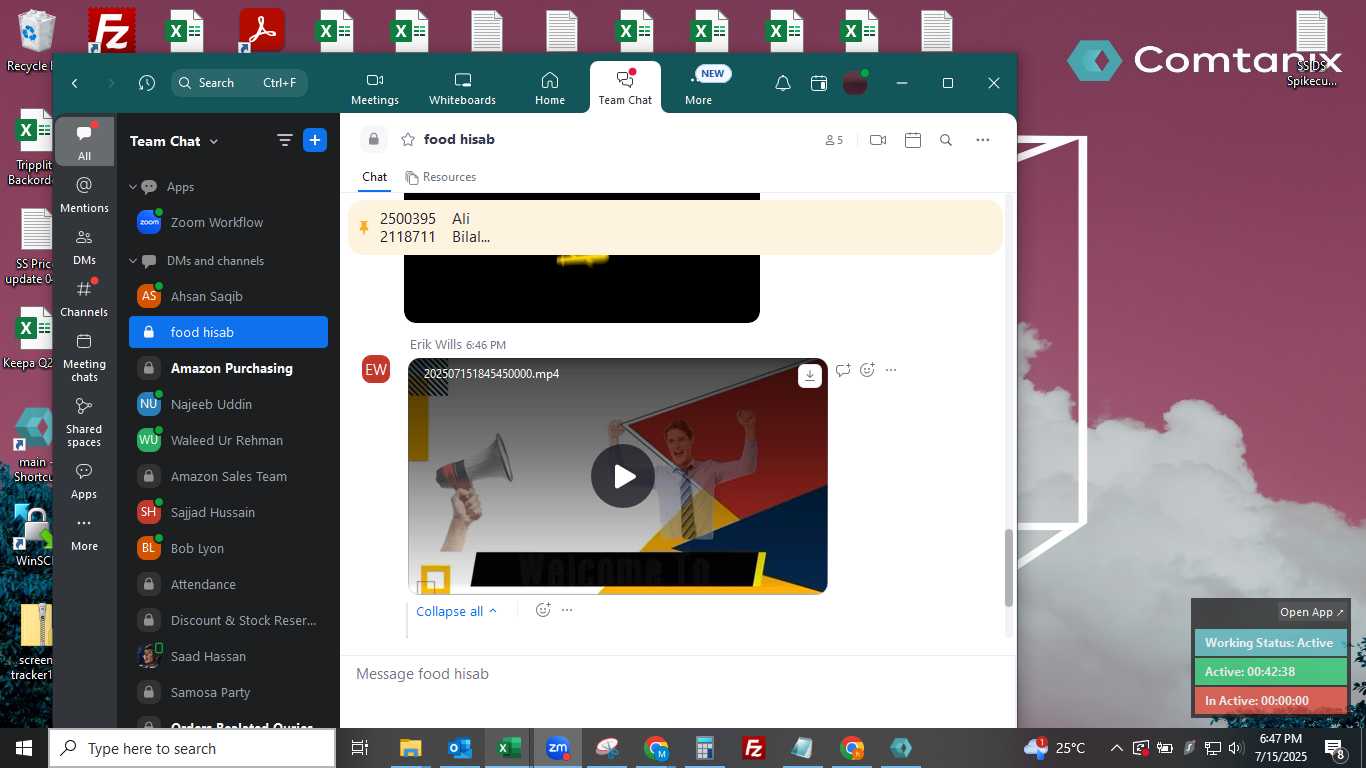
Task: Open Outlook from the taskbar
Action: pos(460,748)
